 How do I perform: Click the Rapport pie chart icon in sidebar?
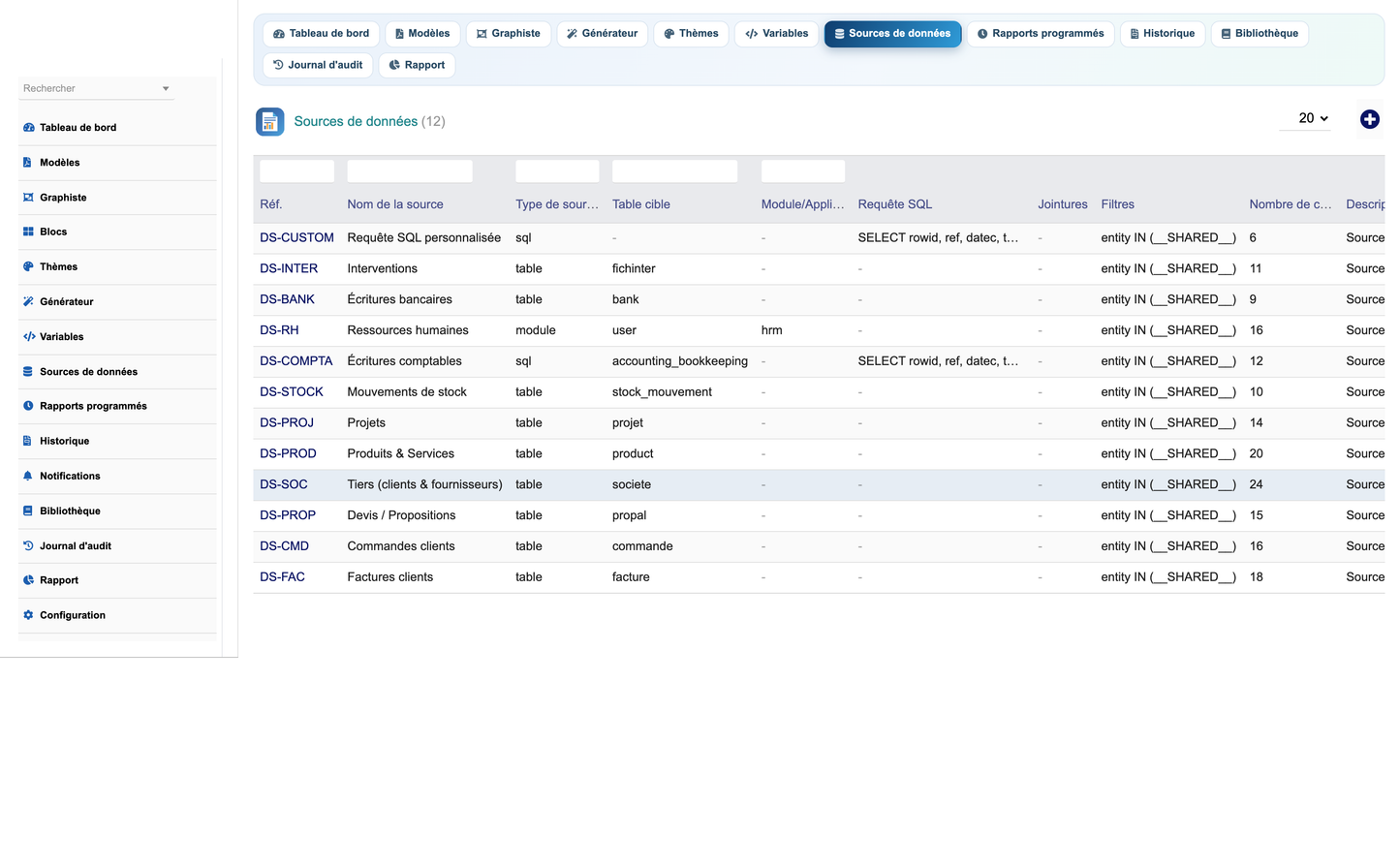point(28,580)
